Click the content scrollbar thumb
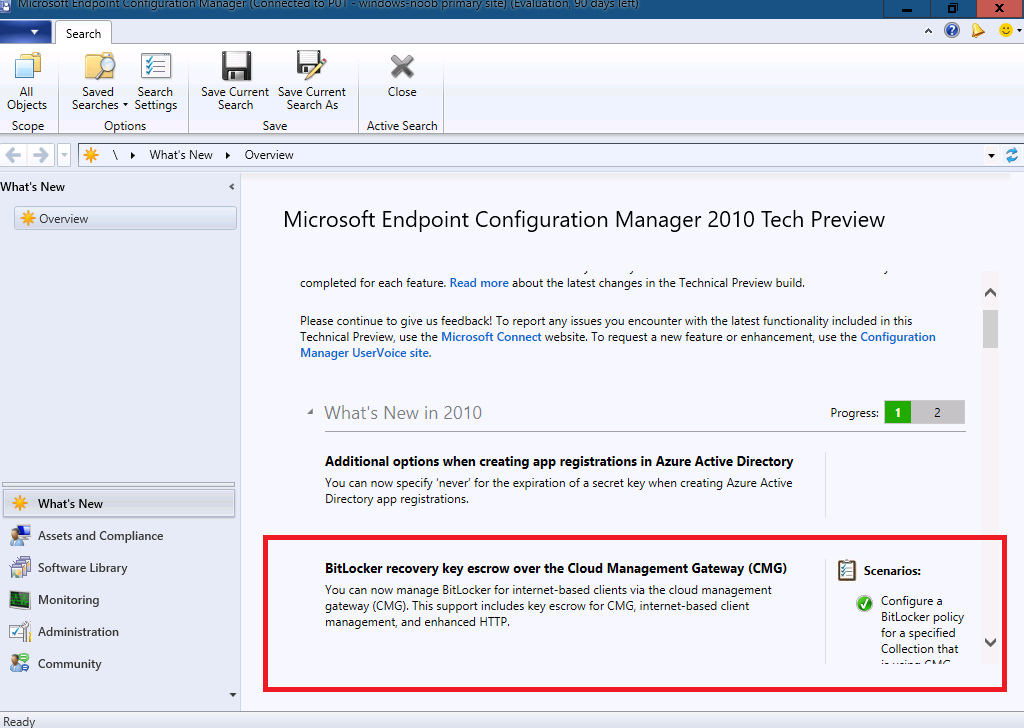The image size is (1024, 728). tap(990, 329)
